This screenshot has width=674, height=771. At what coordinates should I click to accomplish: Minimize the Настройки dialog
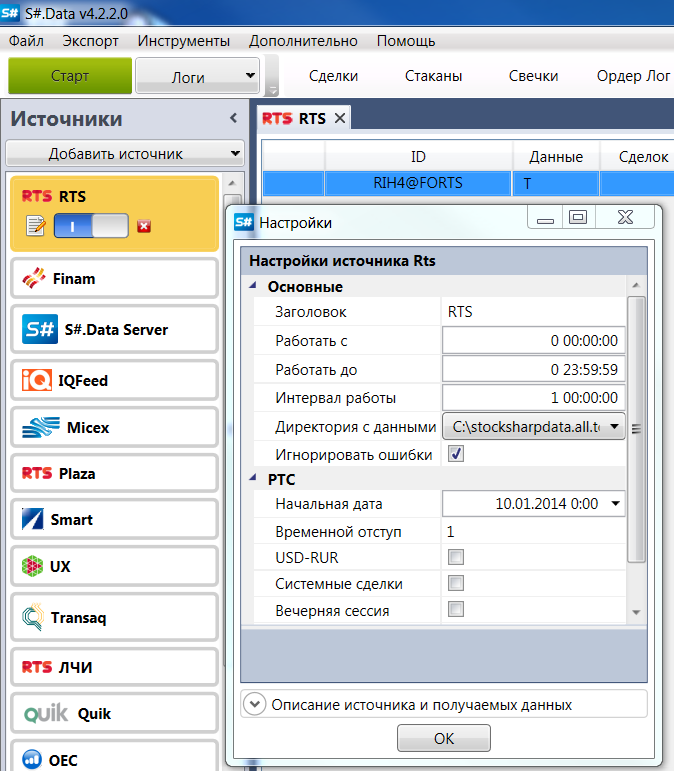[x=545, y=217]
